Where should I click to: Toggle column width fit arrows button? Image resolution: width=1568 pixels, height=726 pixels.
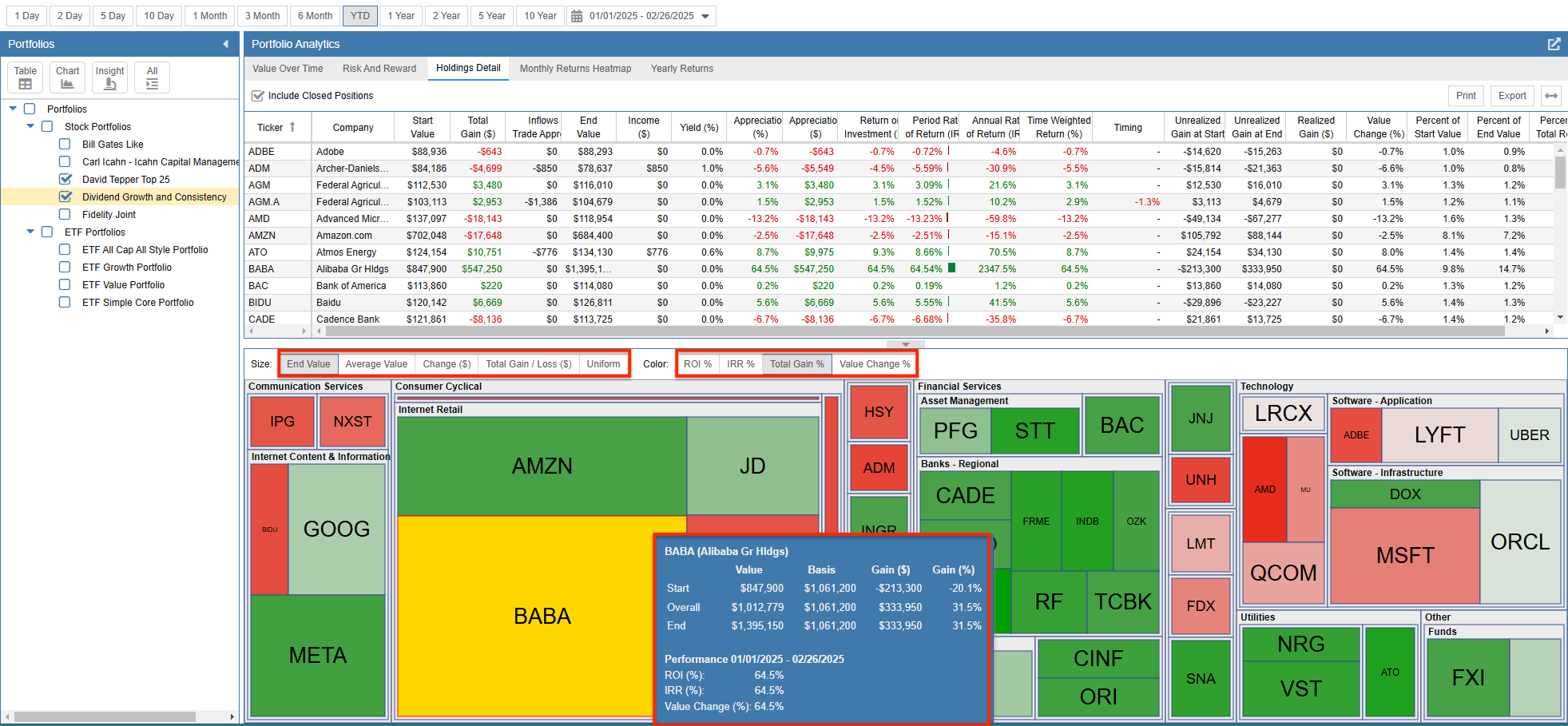click(1551, 96)
